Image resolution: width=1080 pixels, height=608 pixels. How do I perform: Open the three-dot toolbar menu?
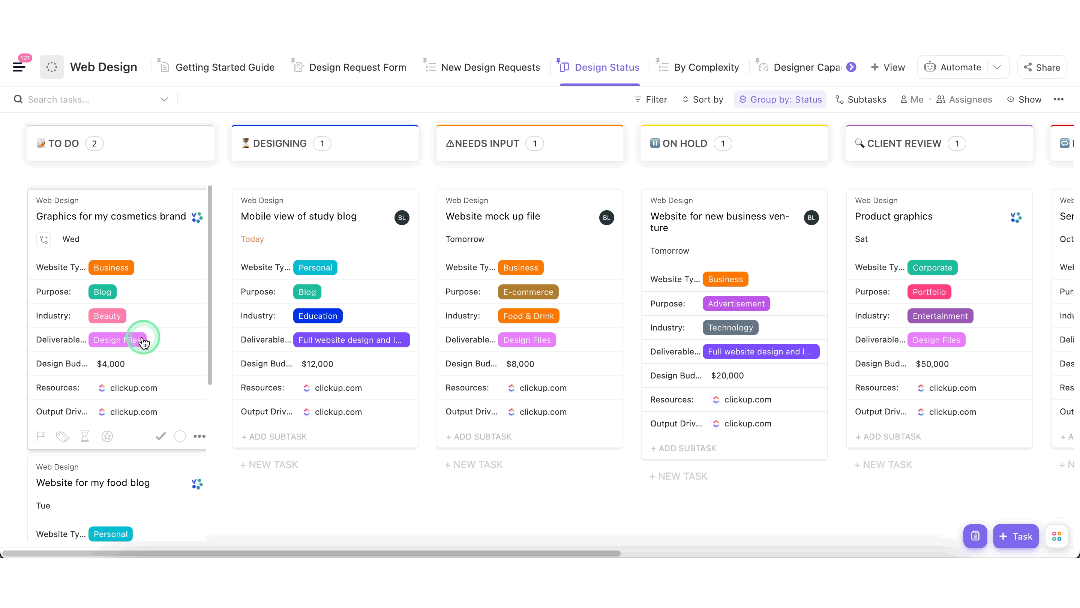[1059, 99]
